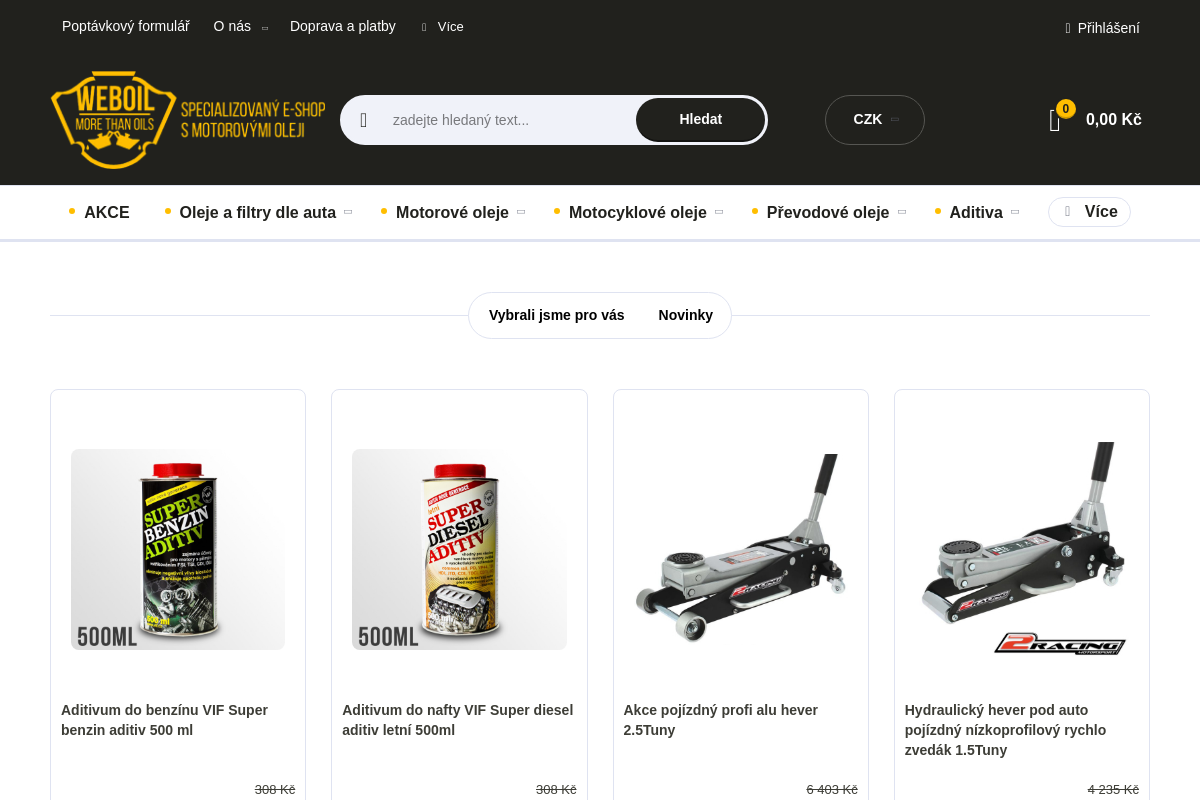This screenshot has width=1200, height=800.
Task: Expand the top Více menu
Action: click(x=442, y=27)
